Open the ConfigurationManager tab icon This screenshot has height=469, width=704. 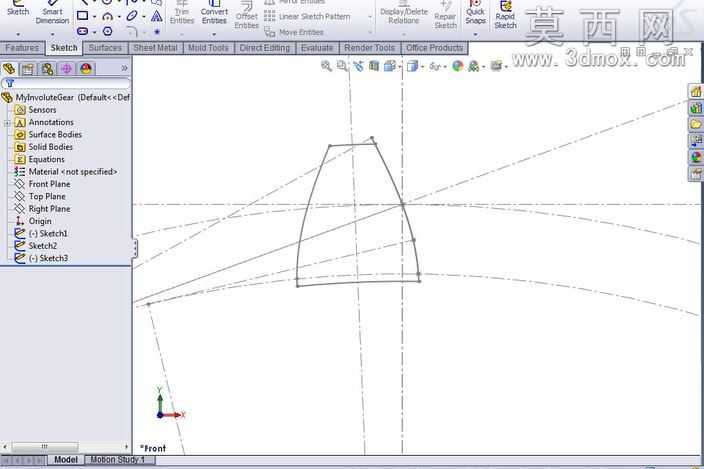click(x=47, y=69)
